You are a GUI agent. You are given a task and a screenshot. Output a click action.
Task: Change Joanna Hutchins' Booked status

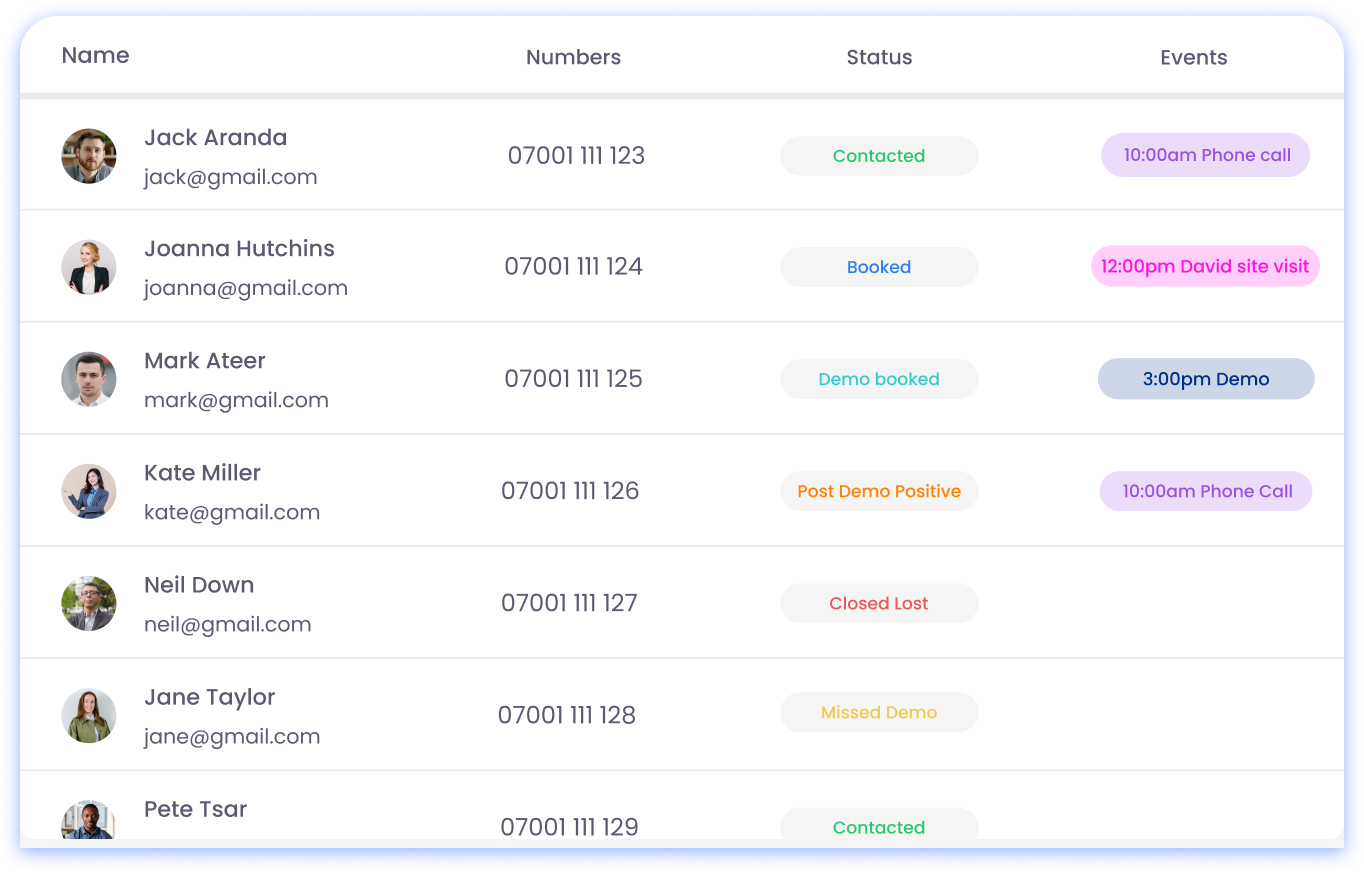(x=879, y=267)
